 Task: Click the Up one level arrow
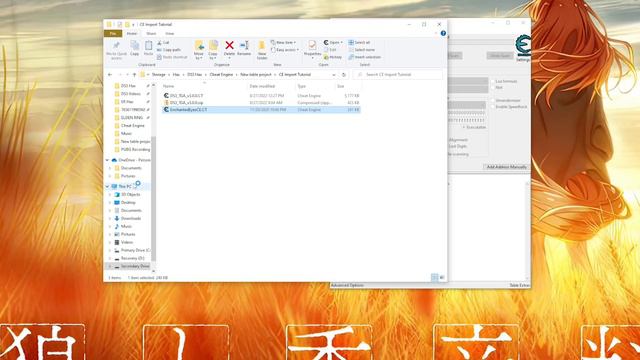[x=134, y=75]
